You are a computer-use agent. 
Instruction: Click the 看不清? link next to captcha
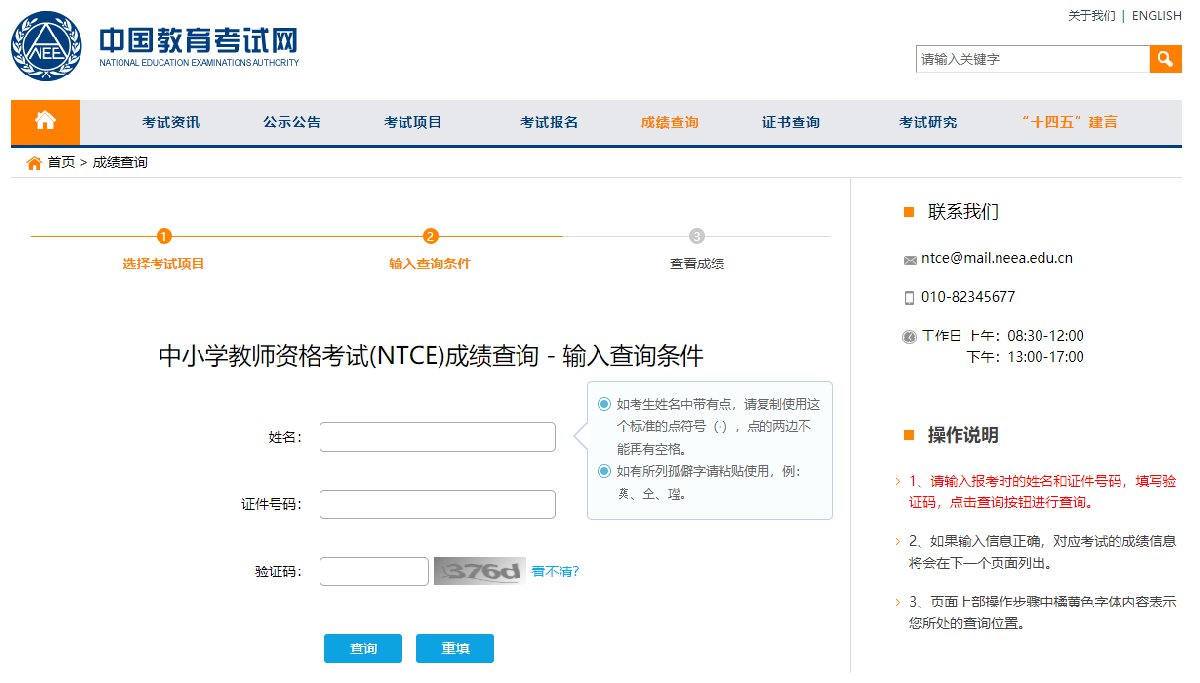pos(555,572)
